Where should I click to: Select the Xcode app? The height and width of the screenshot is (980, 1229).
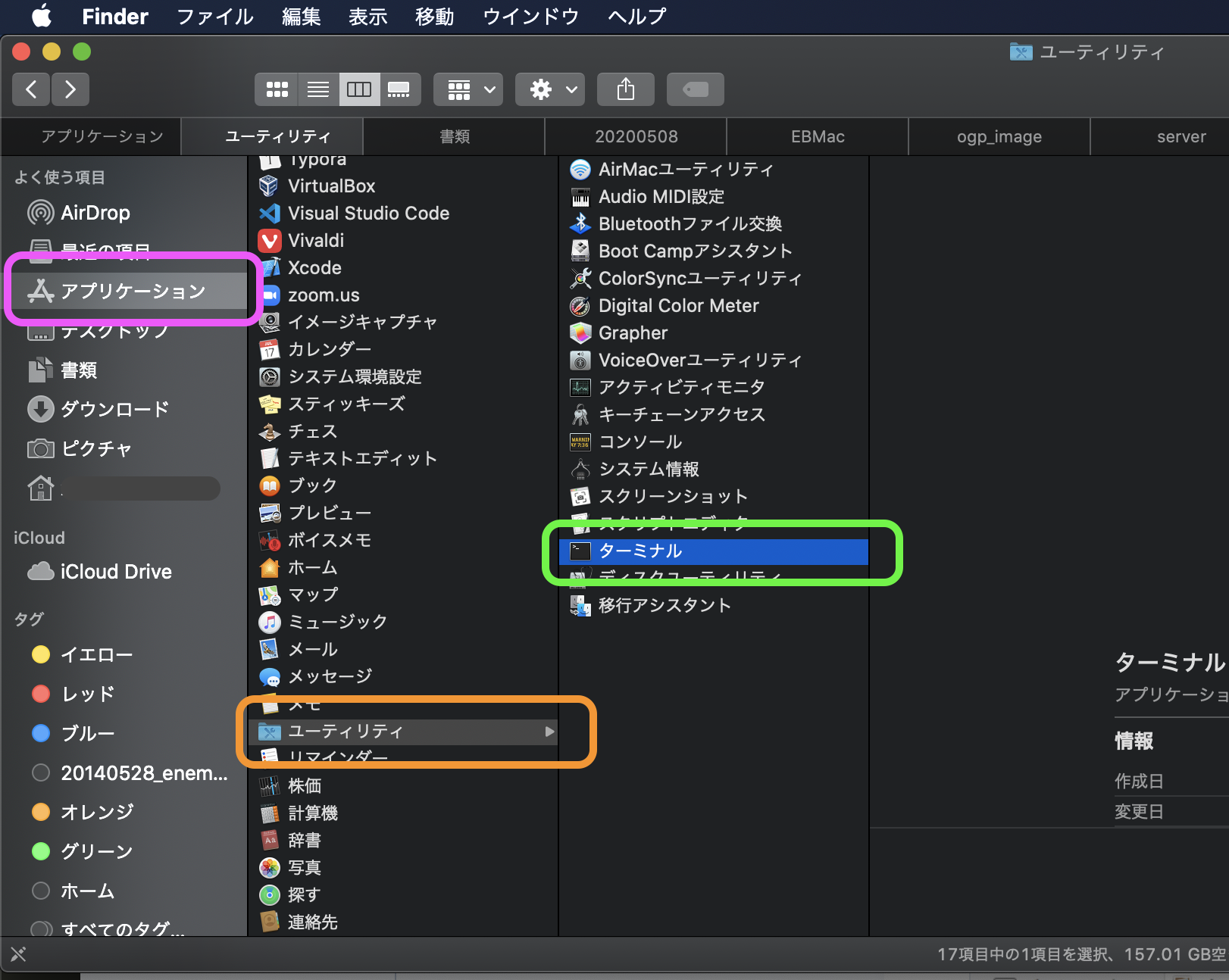click(403, 268)
